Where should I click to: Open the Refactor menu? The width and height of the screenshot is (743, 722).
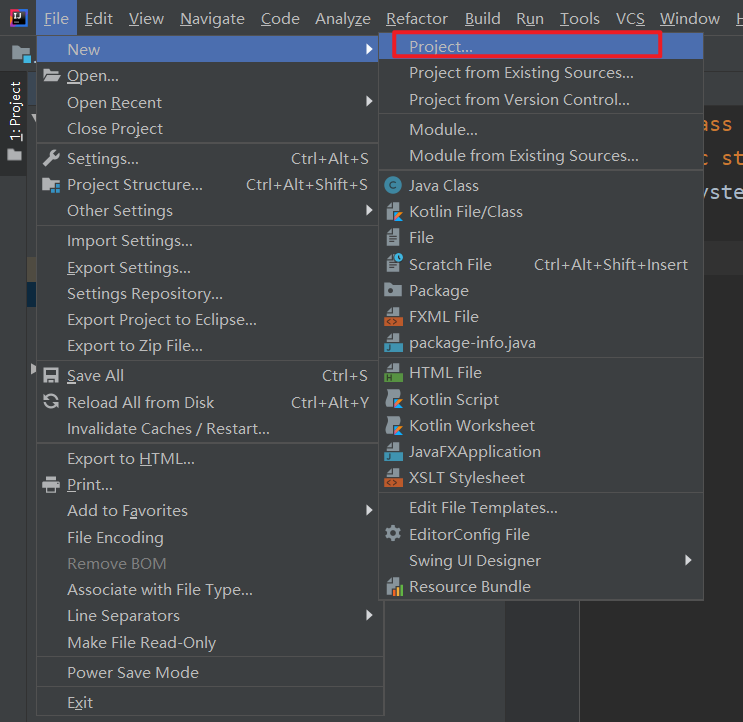tap(417, 18)
